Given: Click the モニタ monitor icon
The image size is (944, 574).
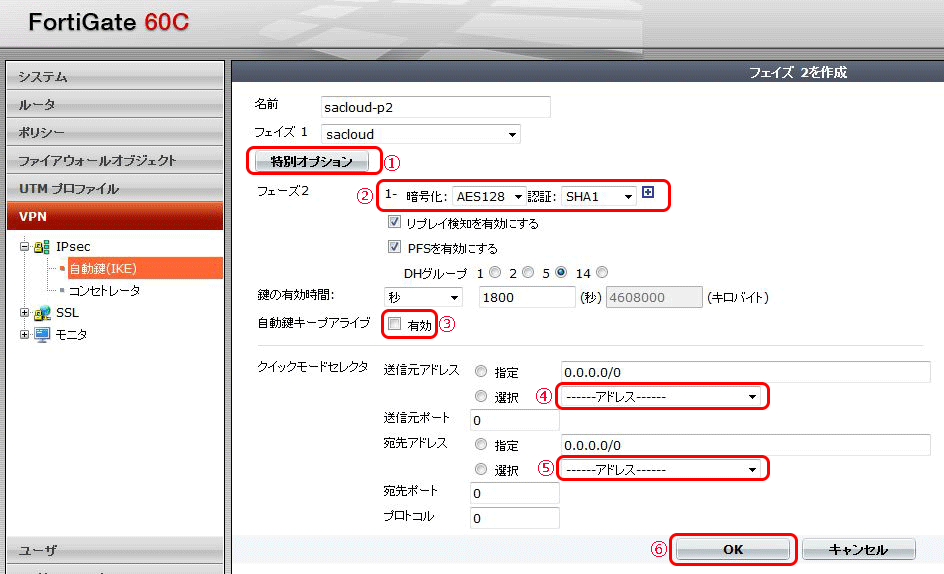Looking at the screenshot, I should 42,335.
